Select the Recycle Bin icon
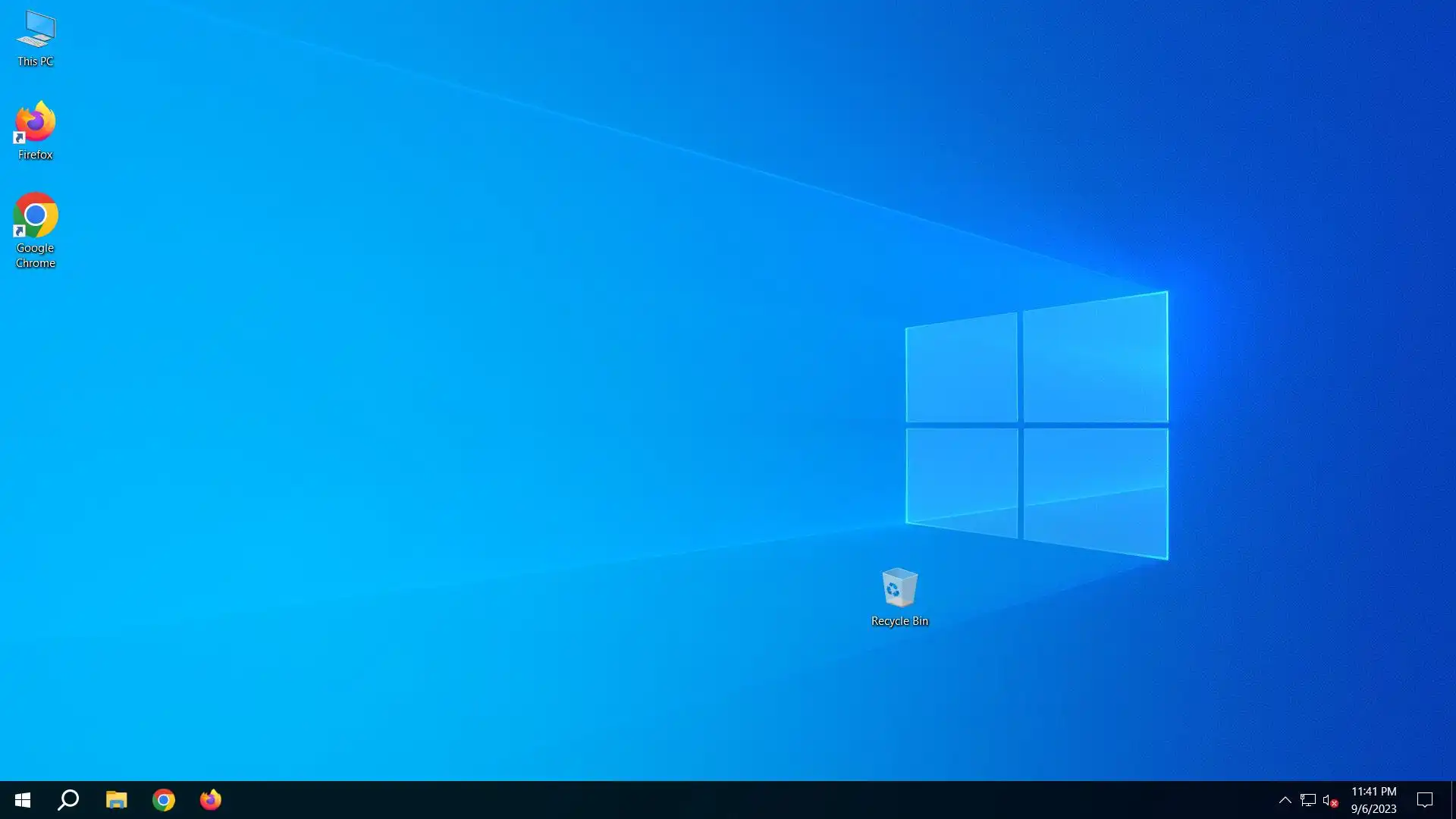The width and height of the screenshot is (1456, 819). (x=899, y=588)
